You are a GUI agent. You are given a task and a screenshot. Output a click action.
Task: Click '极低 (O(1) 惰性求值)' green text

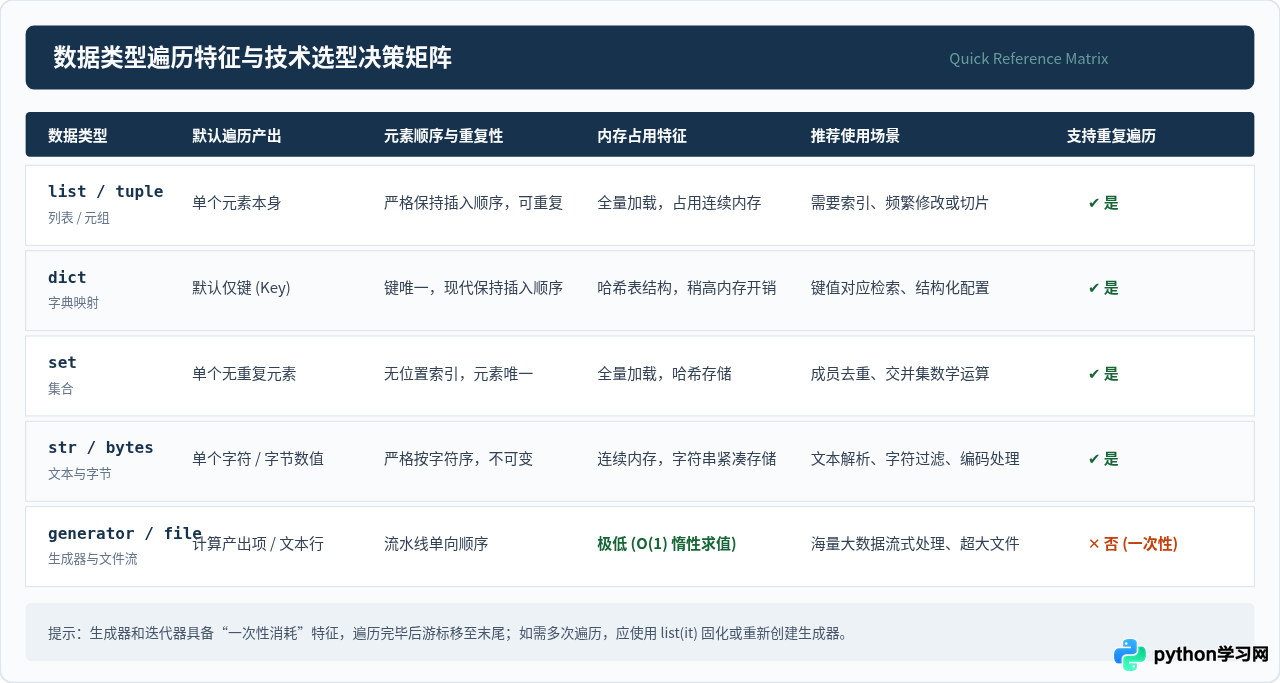667,544
